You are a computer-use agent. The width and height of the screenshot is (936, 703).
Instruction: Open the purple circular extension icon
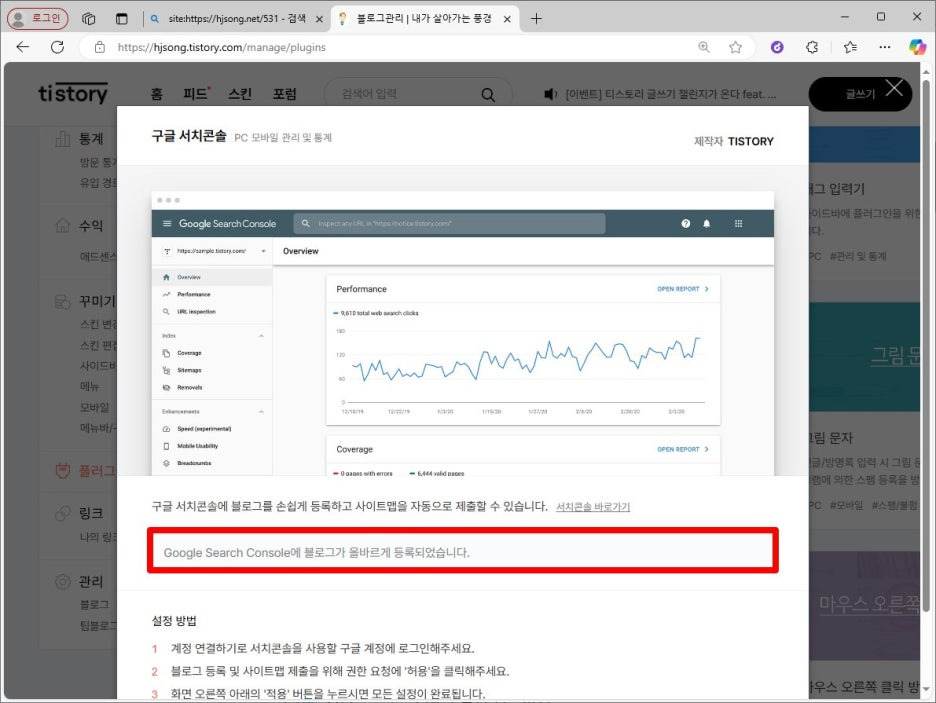click(777, 47)
